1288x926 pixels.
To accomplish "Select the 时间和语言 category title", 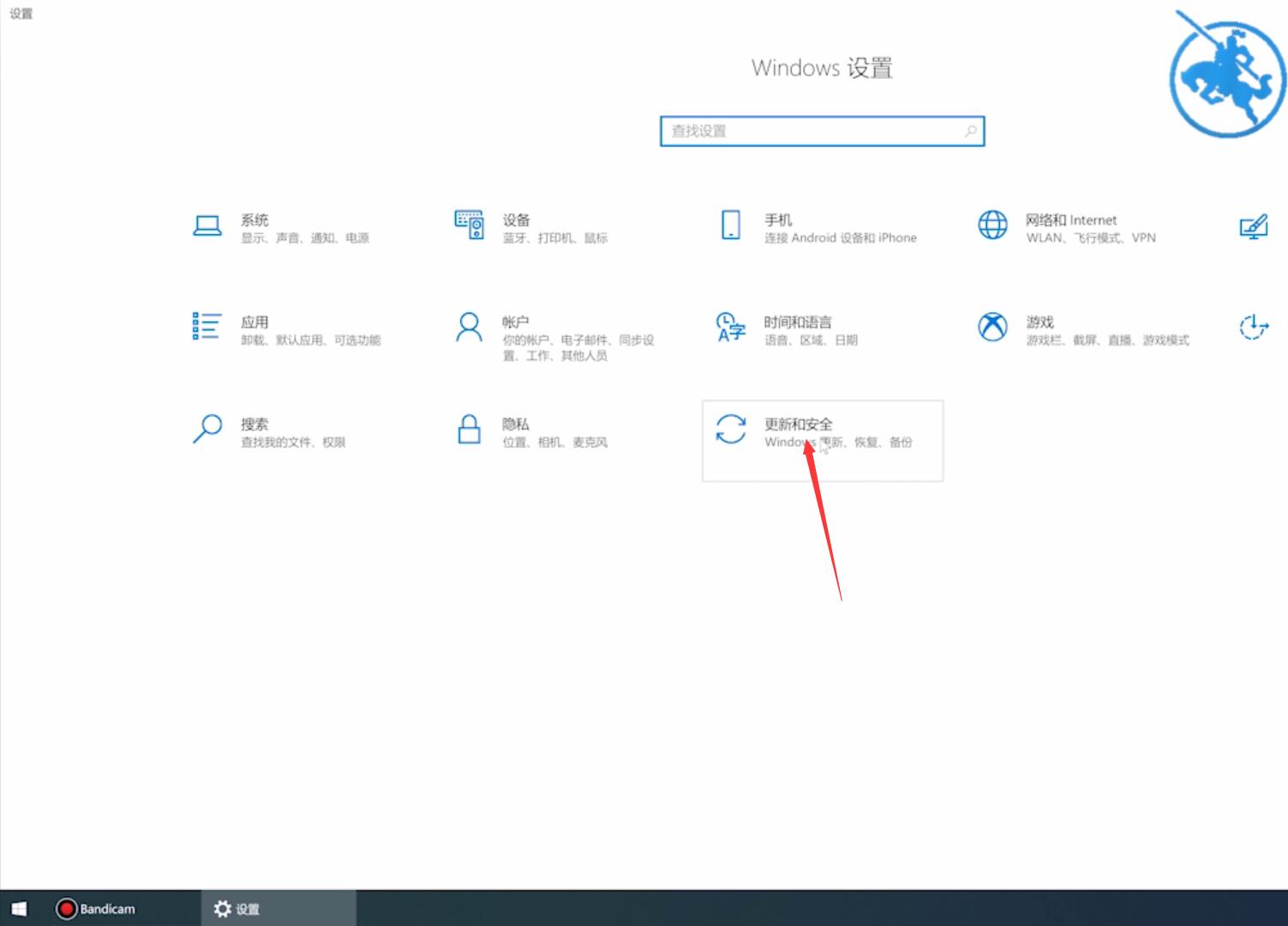I will [798, 322].
